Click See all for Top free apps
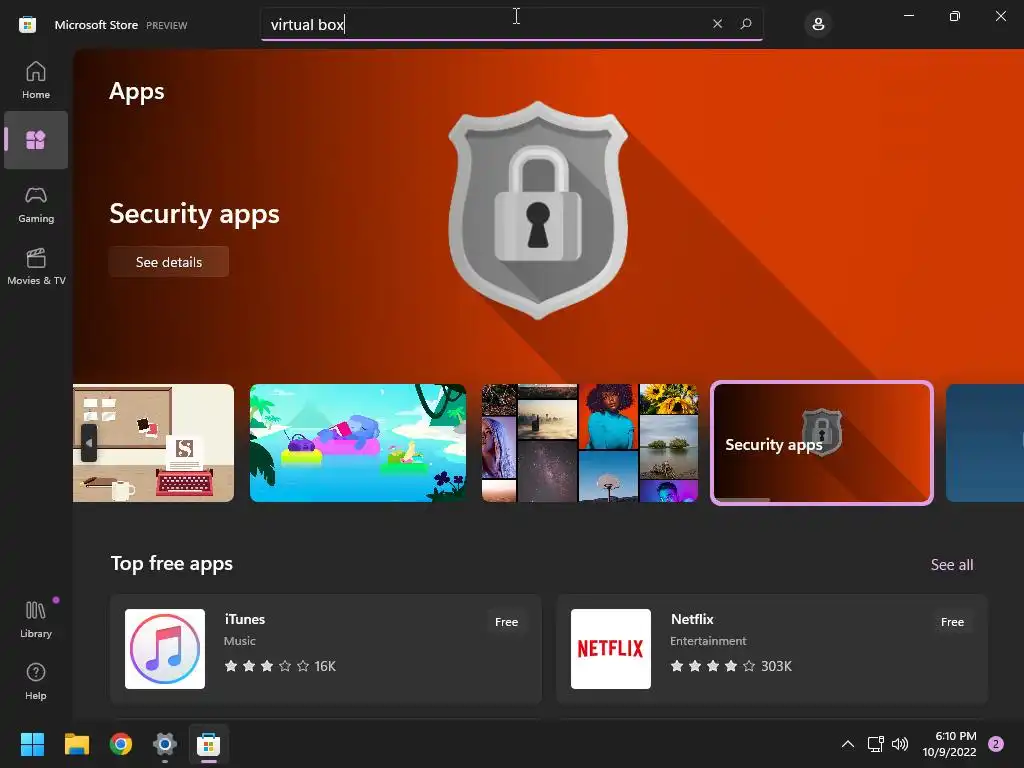Image resolution: width=1024 pixels, height=768 pixels. (x=952, y=564)
